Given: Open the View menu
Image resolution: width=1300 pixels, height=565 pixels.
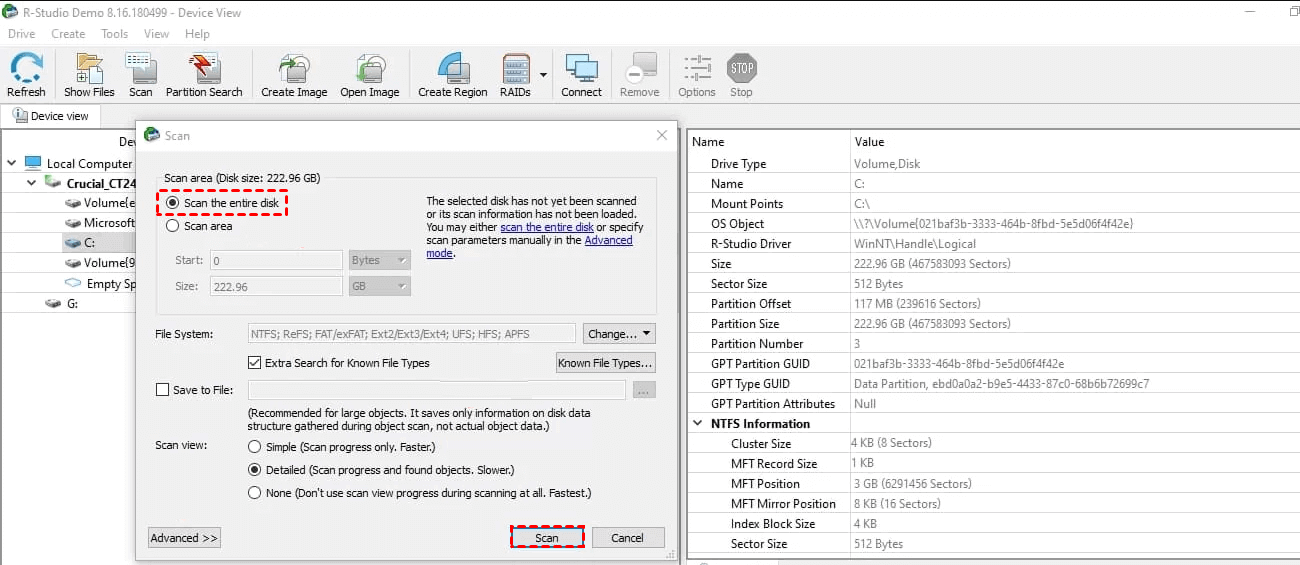Looking at the screenshot, I should (x=156, y=33).
